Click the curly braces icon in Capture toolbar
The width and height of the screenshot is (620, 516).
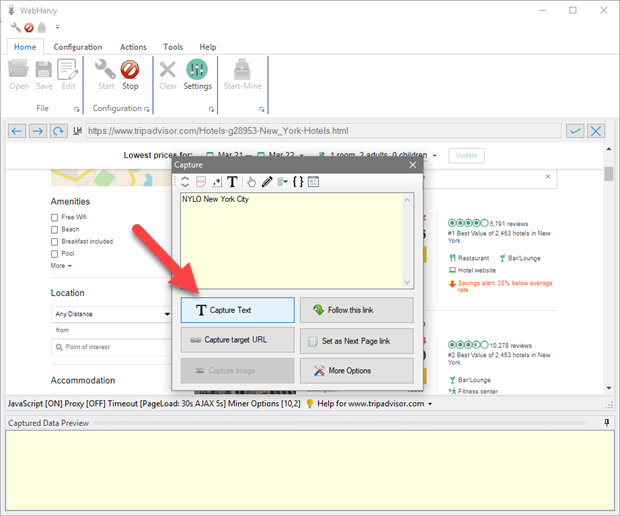tap(297, 182)
